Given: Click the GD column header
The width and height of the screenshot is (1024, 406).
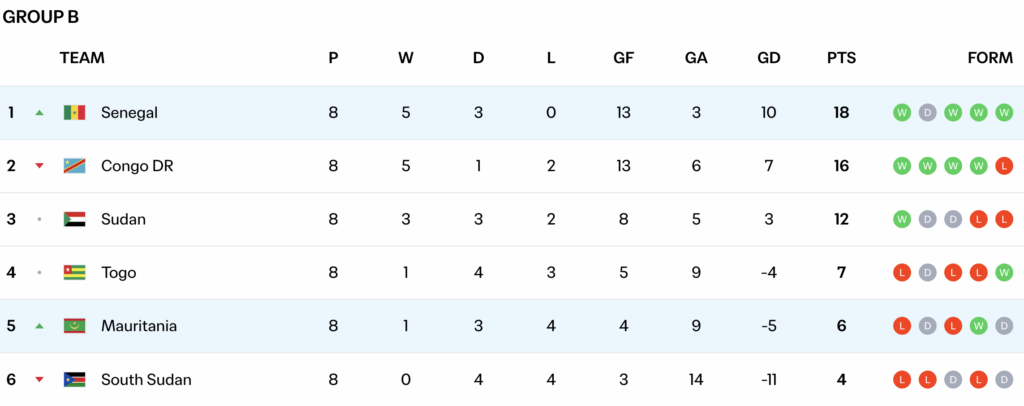Looking at the screenshot, I should (x=768, y=58).
